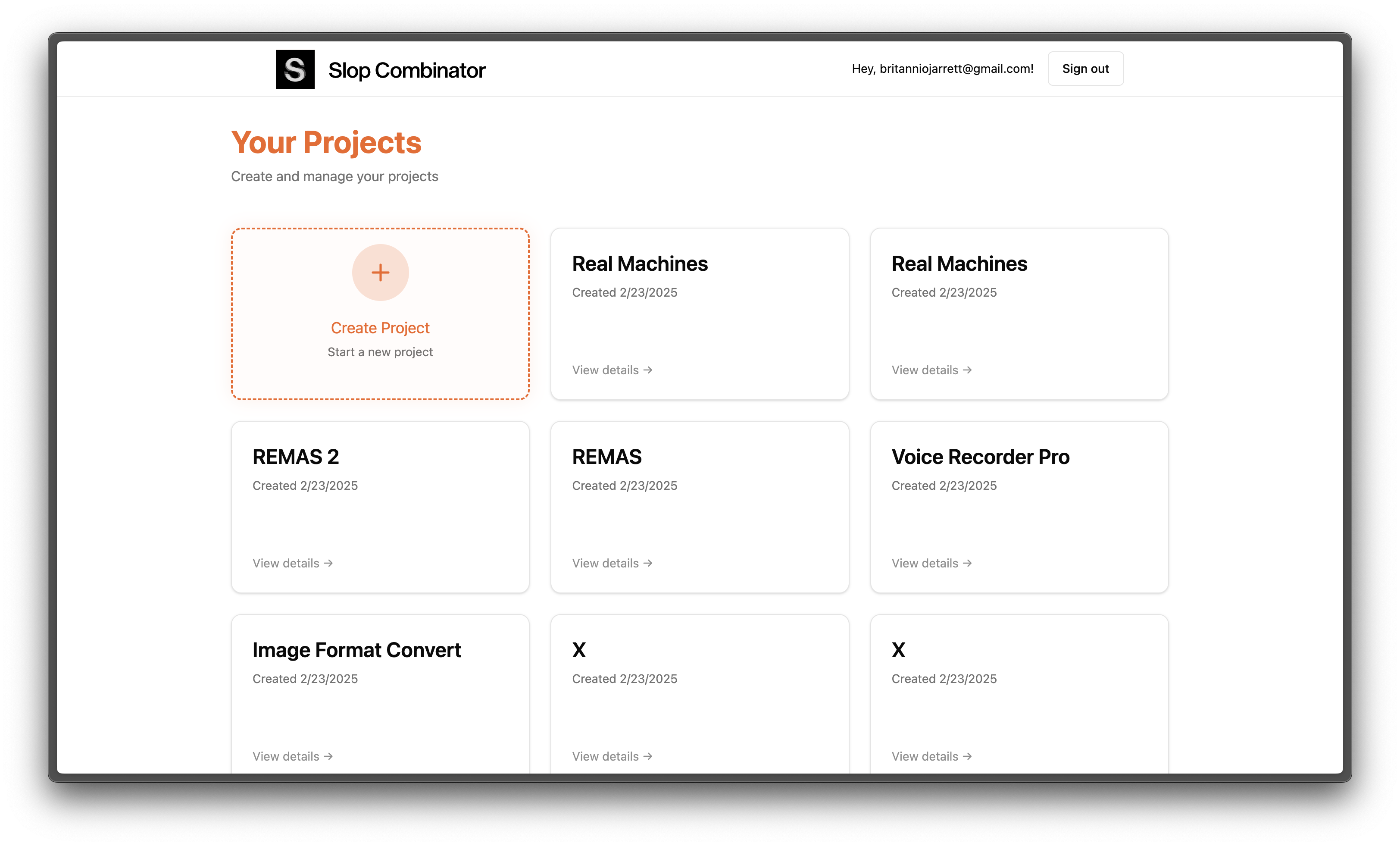The height and width of the screenshot is (846, 1400).
Task: Open the Voice Recorder Pro card title
Action: click(980, 457)
